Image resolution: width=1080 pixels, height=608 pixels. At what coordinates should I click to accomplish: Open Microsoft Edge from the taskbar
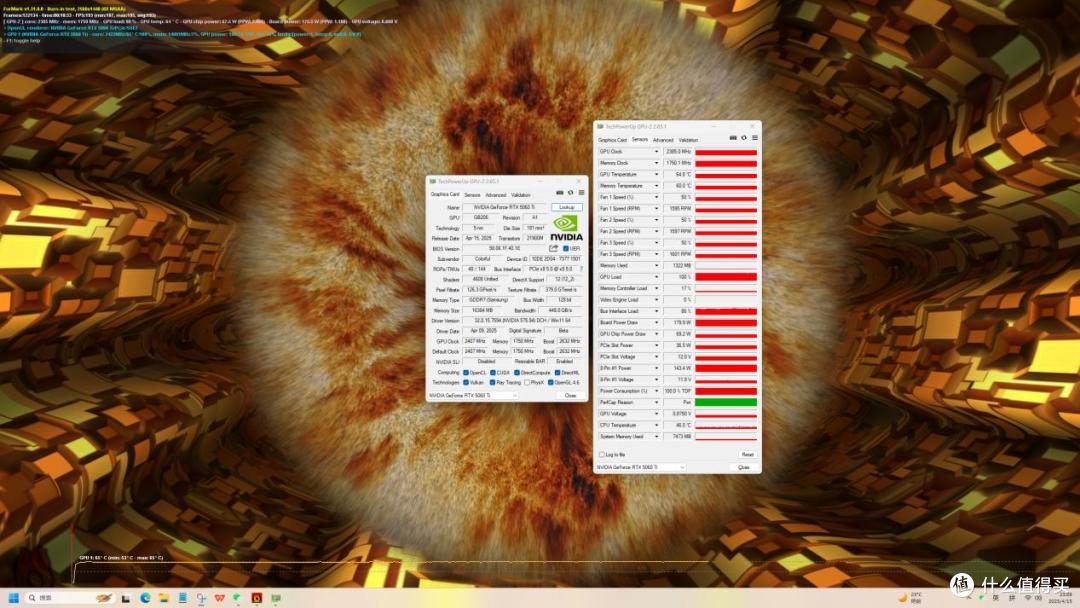click(145, 598)
